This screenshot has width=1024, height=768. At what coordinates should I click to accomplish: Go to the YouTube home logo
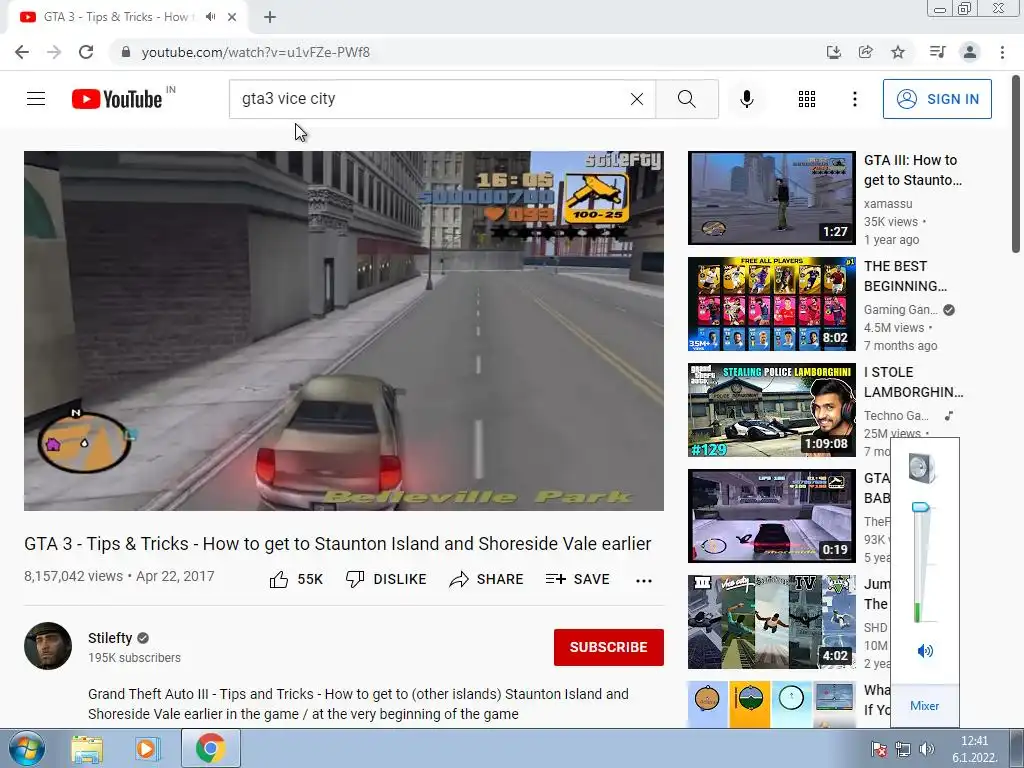coord(117,99)
